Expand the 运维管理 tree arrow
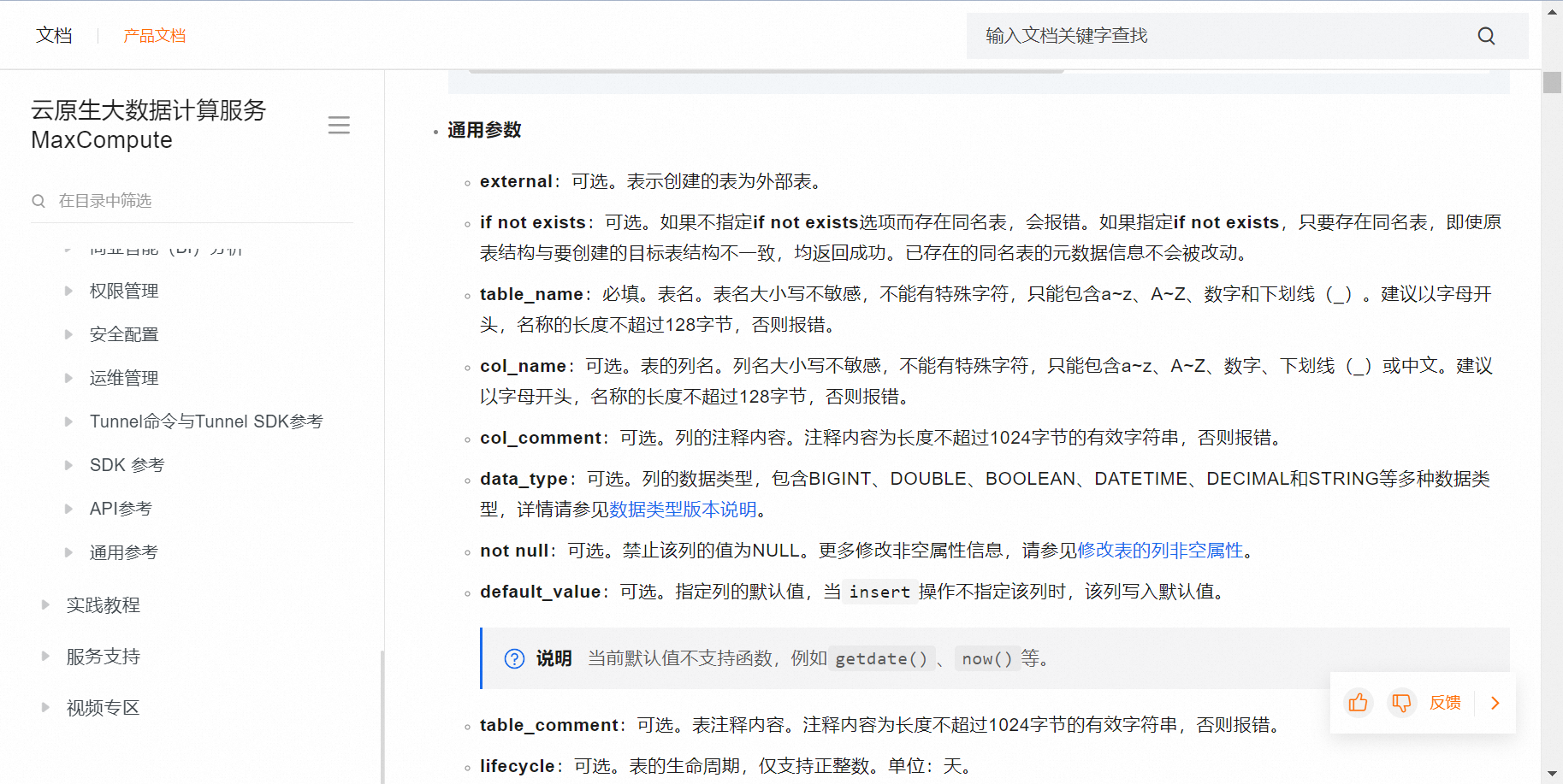The image size is (1563, 784). pos(68,378)
